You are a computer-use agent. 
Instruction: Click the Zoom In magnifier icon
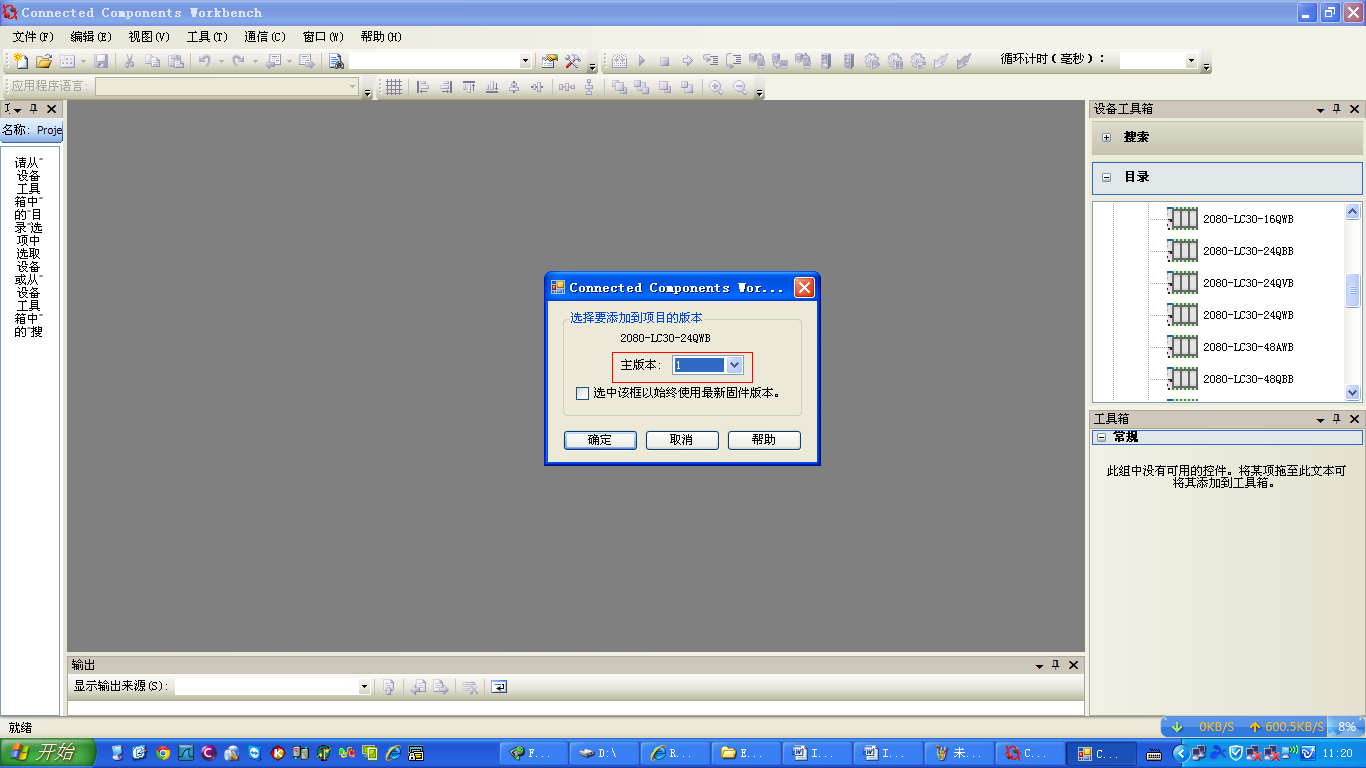(716, 87)
